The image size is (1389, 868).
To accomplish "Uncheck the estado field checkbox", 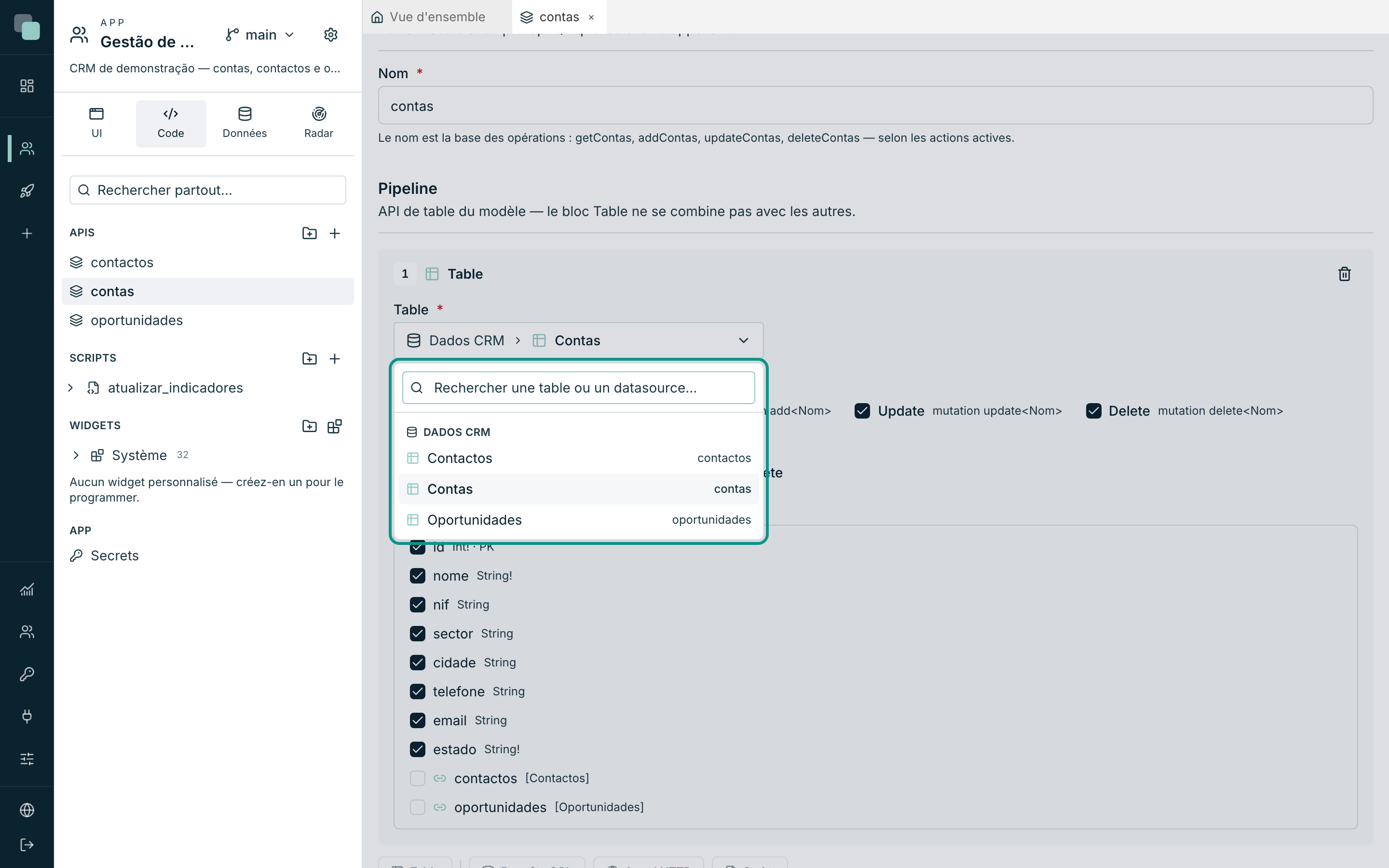I will [x=417, y=749].
